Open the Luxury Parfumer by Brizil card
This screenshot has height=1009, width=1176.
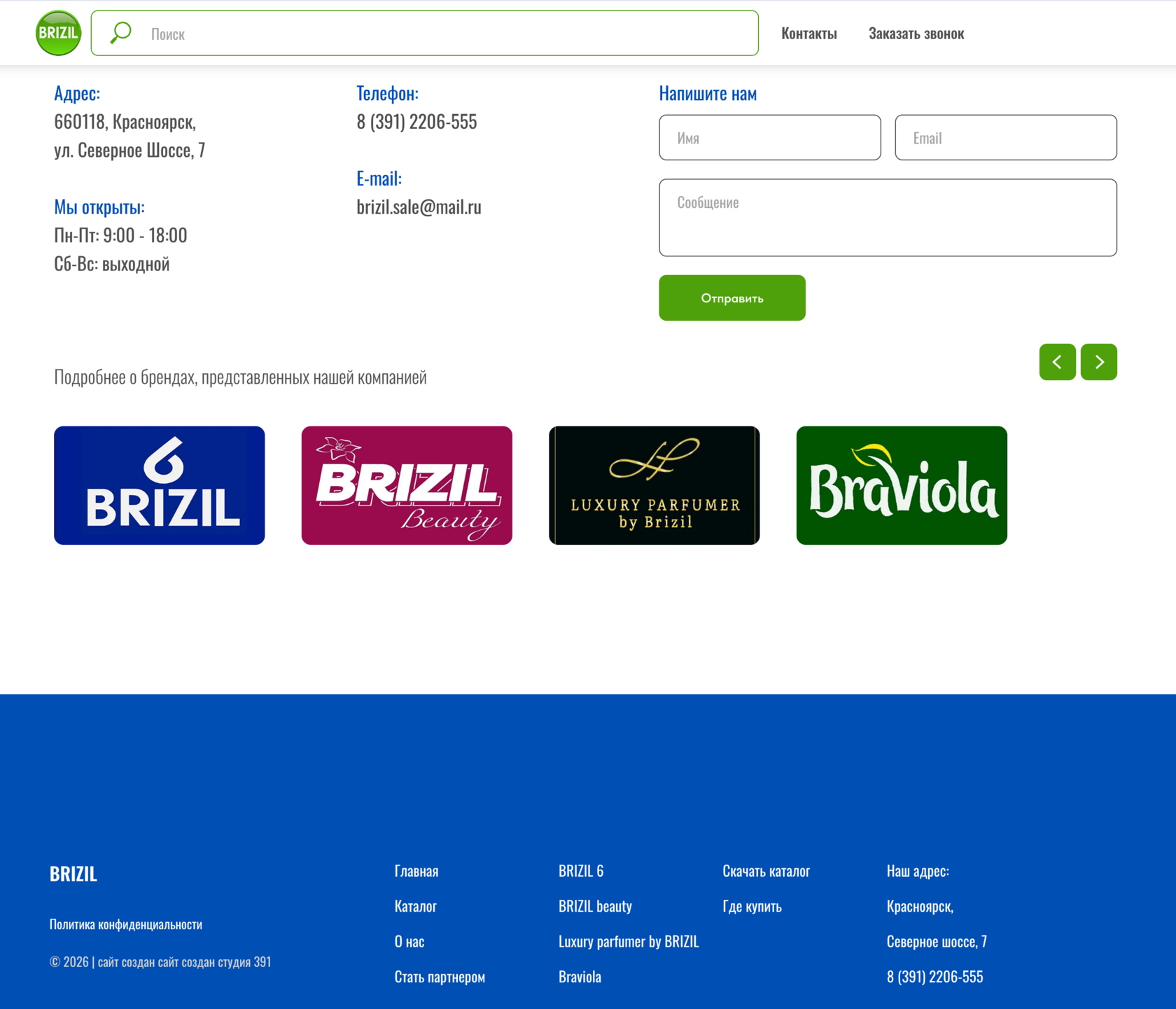(x=654, y=485)
